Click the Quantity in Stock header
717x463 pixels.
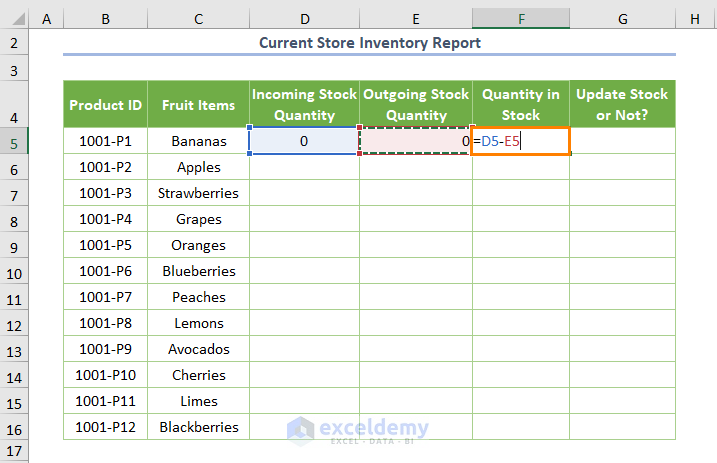(521, 104)
